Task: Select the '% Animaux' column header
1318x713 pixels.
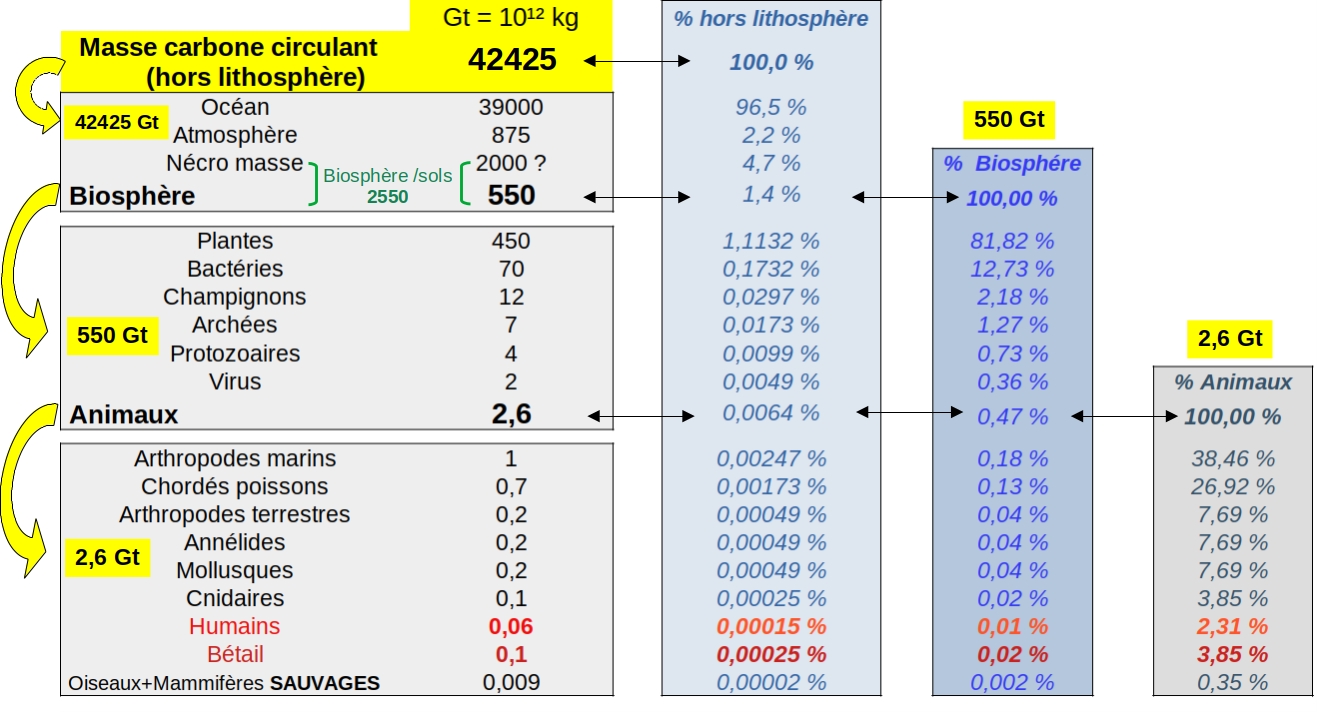Action: click(x=1232, y=382)
